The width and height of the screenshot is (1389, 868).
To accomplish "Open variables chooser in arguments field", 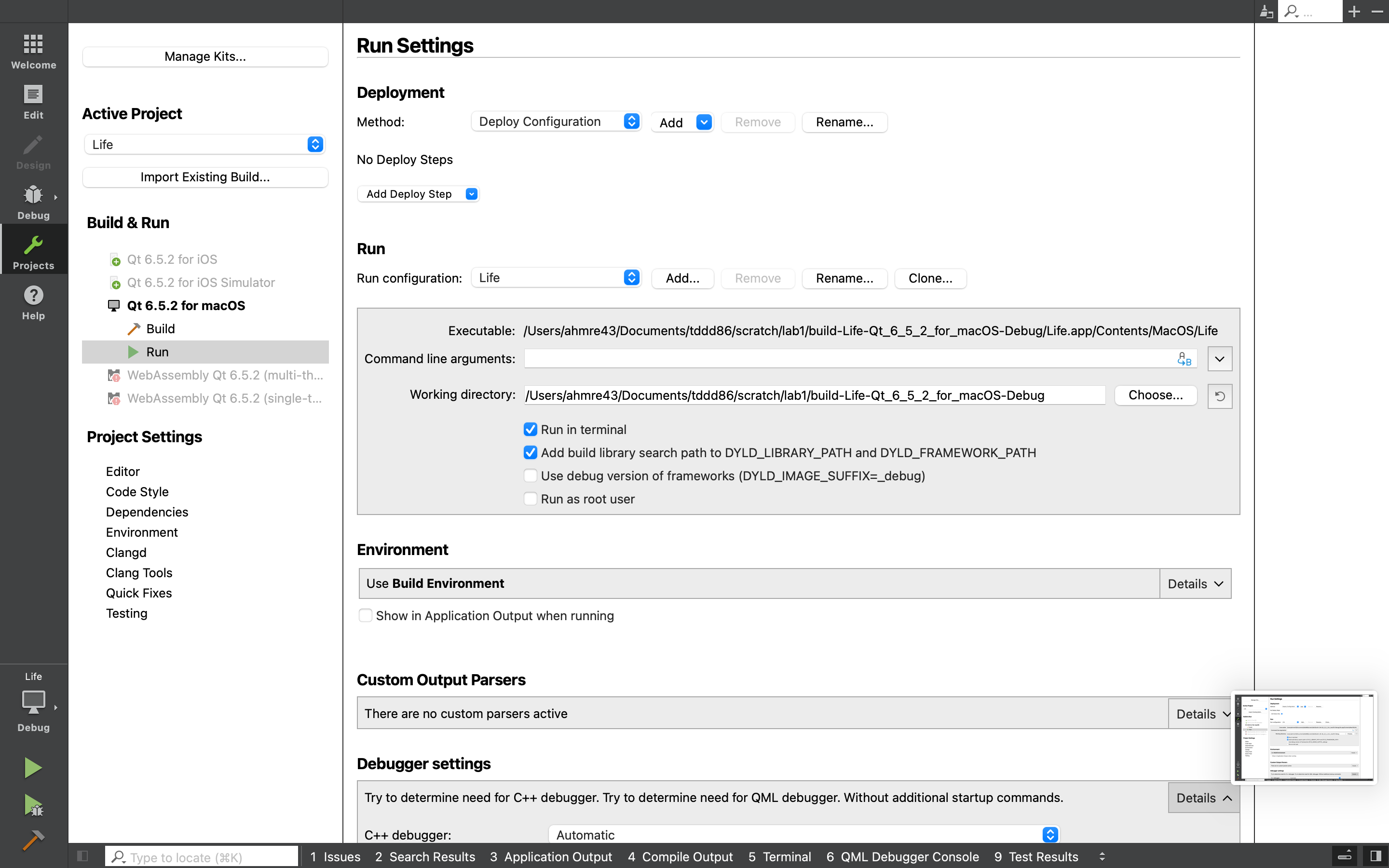I will click(x=1184, y=359).
